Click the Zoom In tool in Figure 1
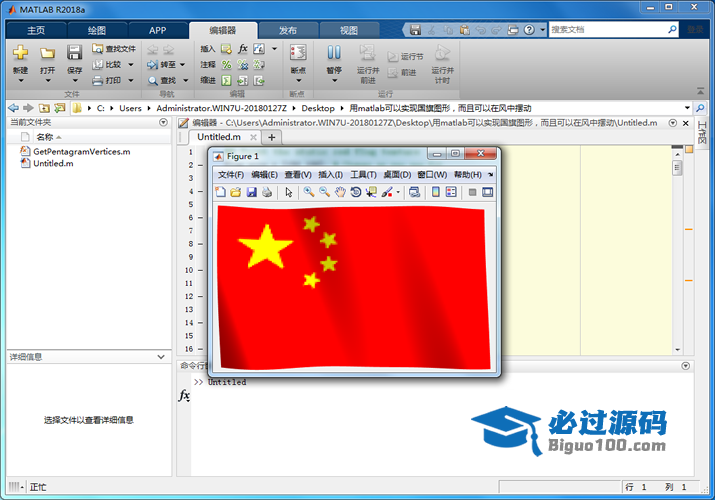 [309, 192]
